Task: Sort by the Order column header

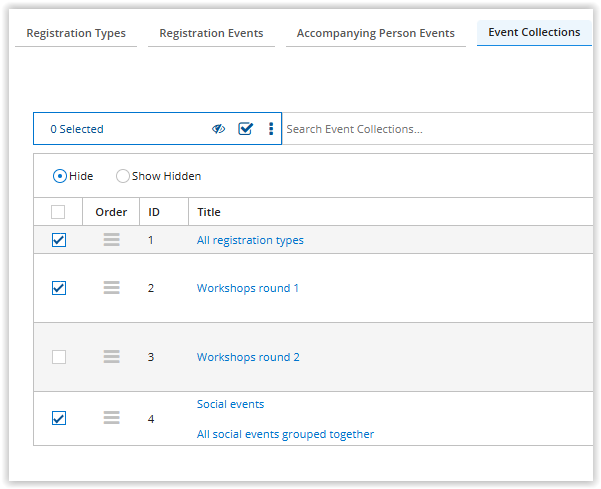Action: [x=111, y=212]
